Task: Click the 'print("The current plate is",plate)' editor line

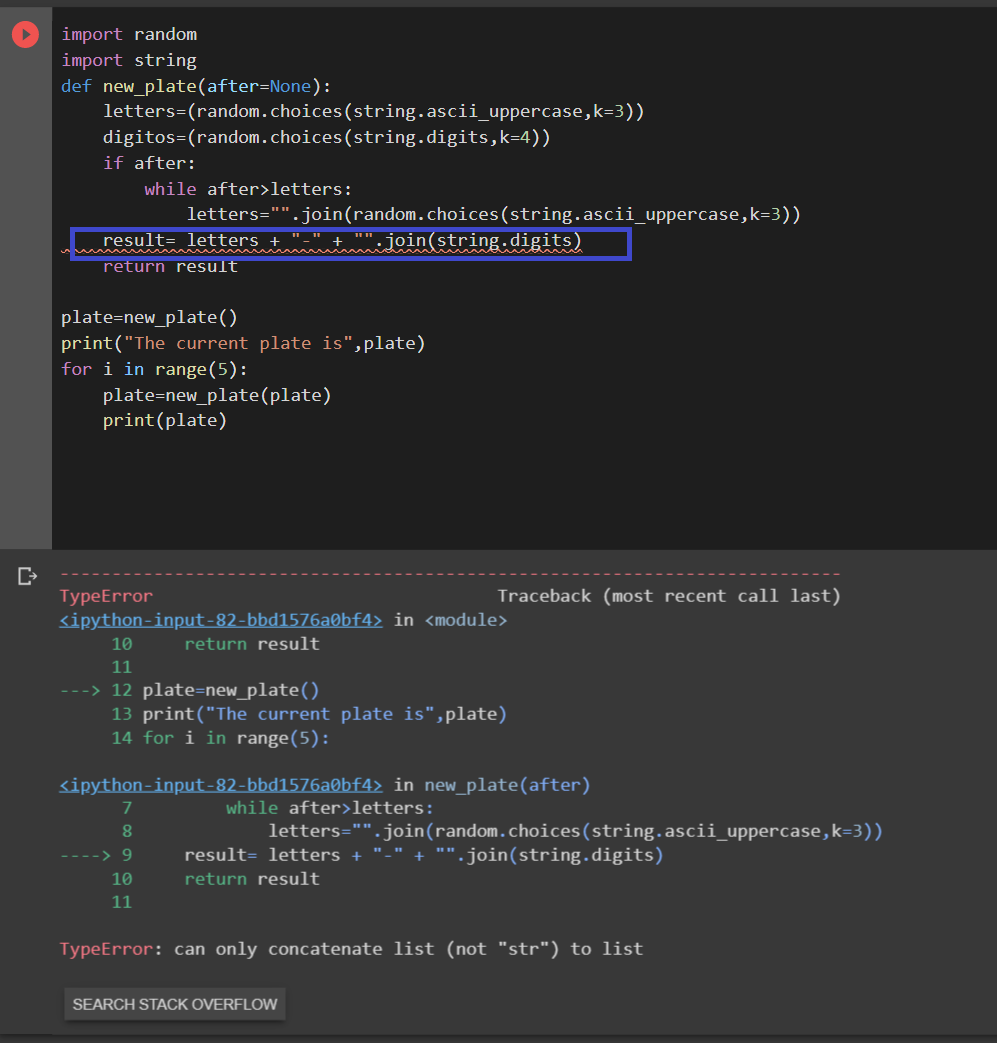Action: pyautogui.click(x=243, y=344)
